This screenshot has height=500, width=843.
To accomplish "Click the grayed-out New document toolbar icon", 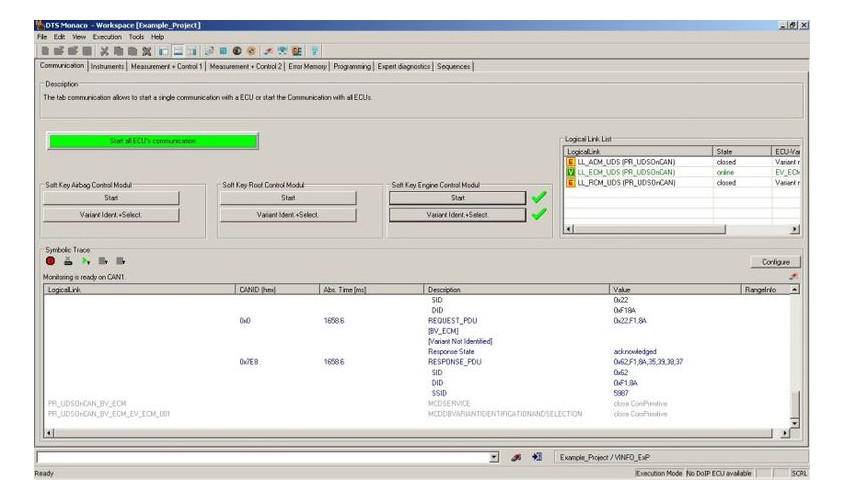I will 45,51.
